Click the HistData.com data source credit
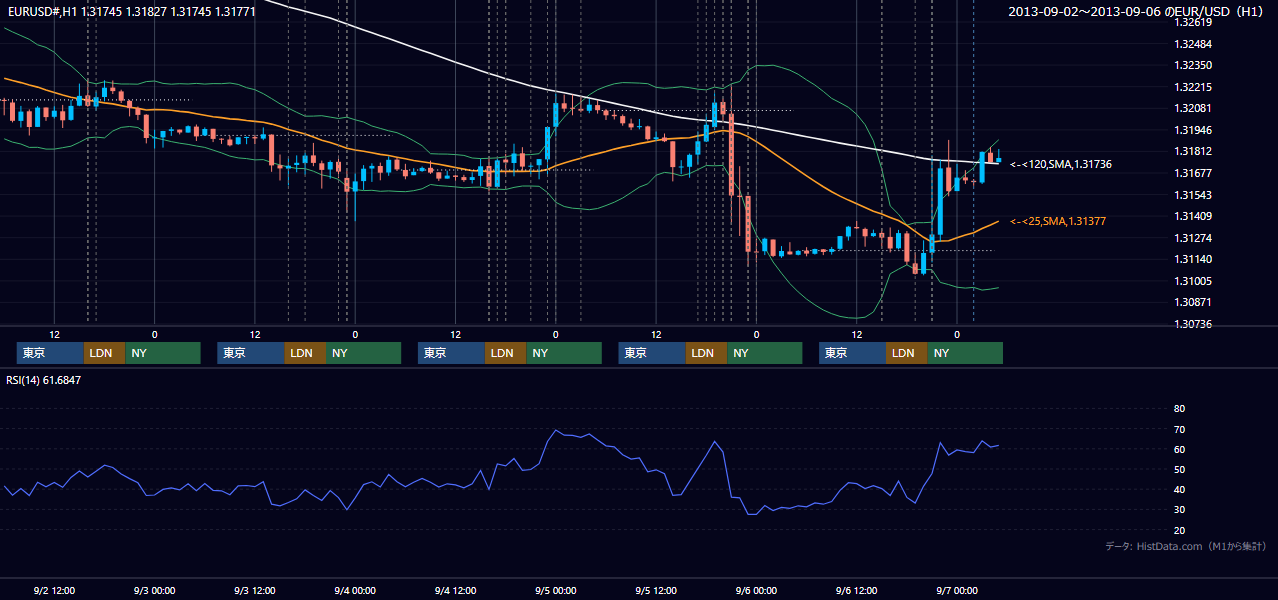 1186,546
